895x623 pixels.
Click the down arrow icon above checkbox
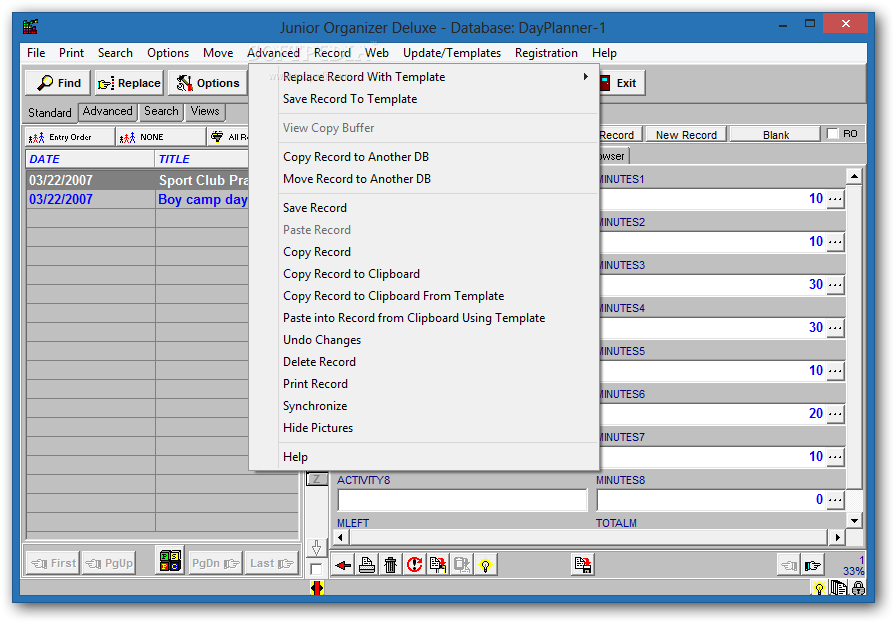click(316, 548)
